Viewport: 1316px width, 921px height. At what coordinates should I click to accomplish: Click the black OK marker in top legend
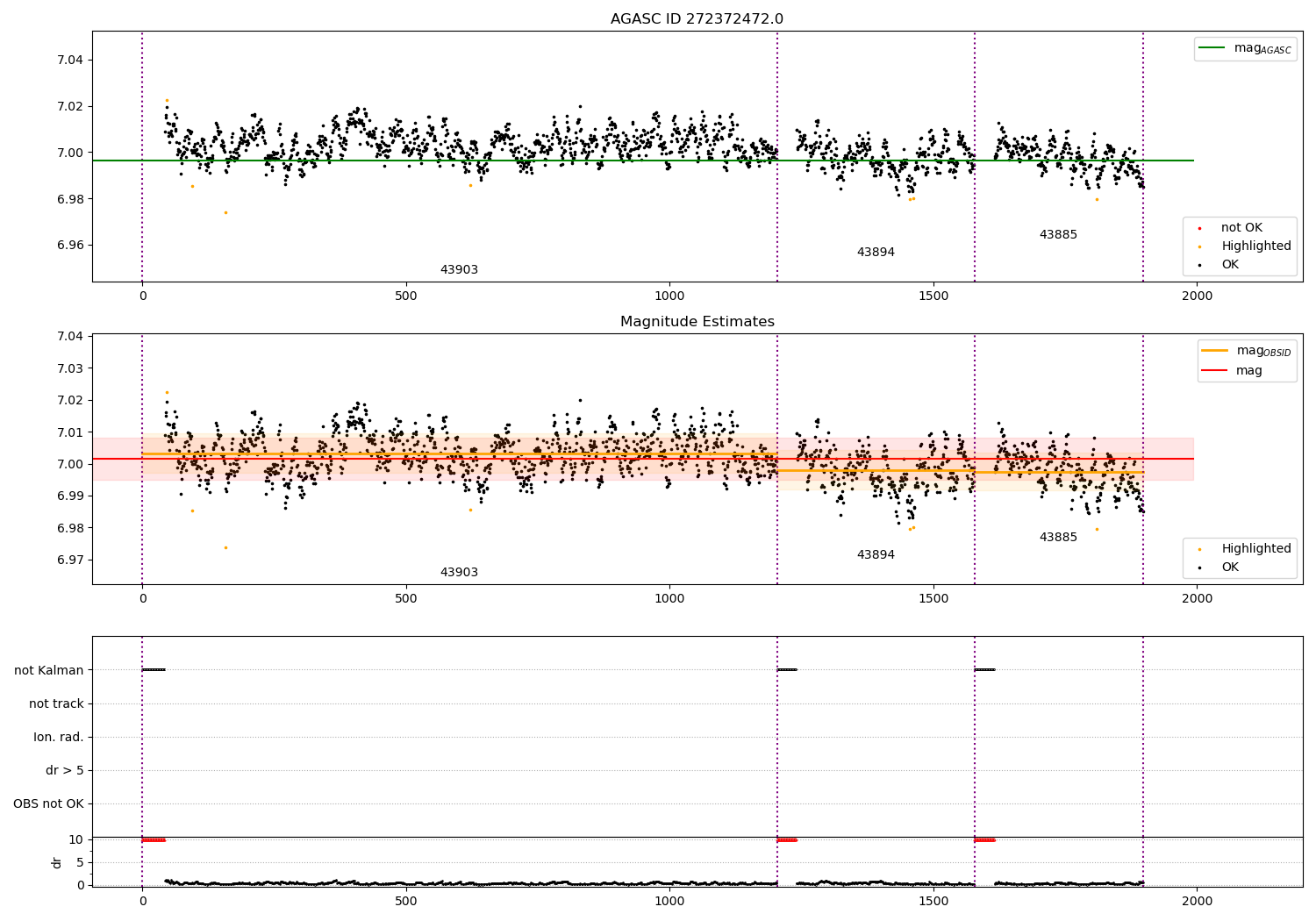(x=1199, y=265)
